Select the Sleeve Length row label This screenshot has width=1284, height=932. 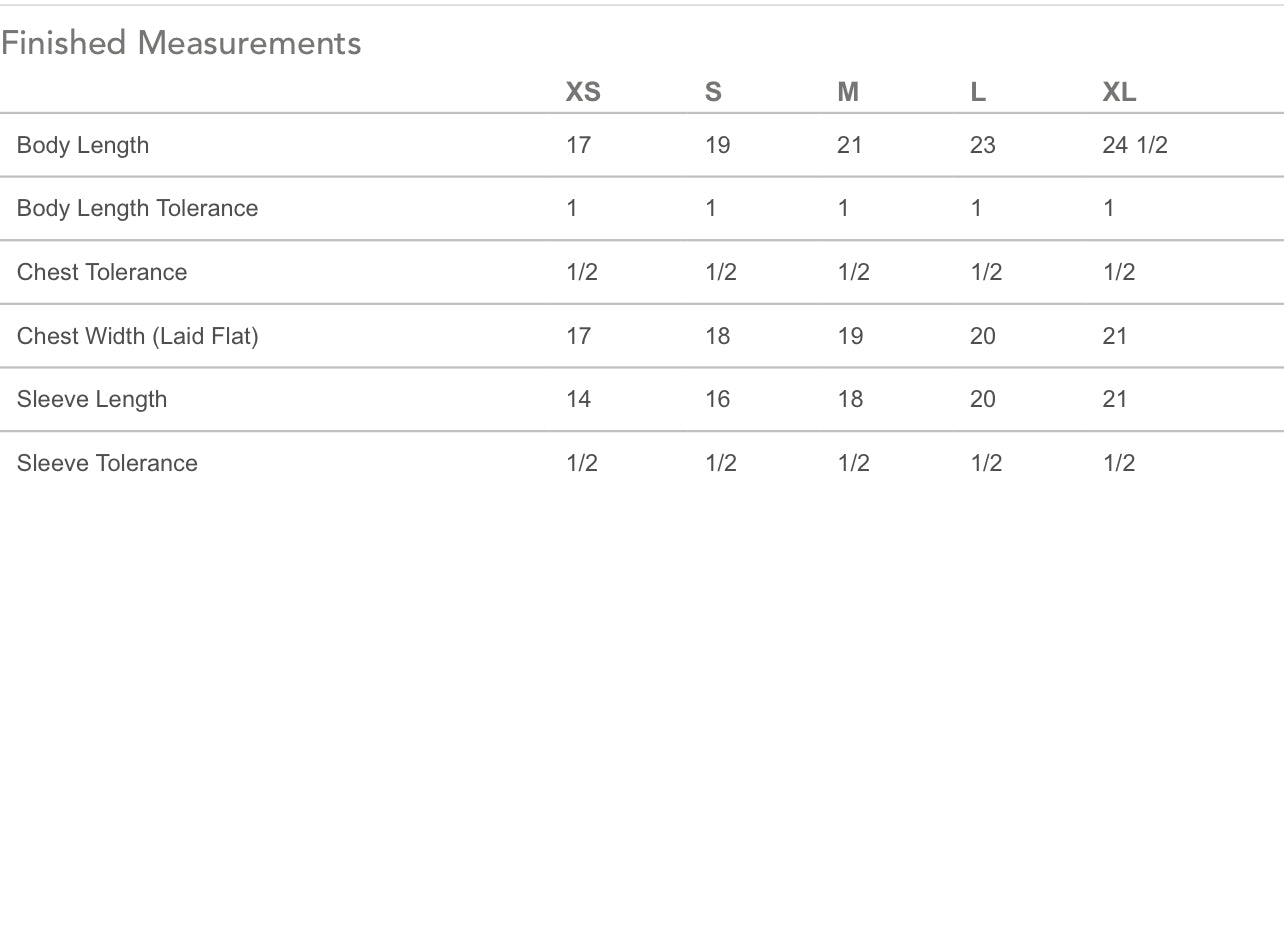click(92, 399)
